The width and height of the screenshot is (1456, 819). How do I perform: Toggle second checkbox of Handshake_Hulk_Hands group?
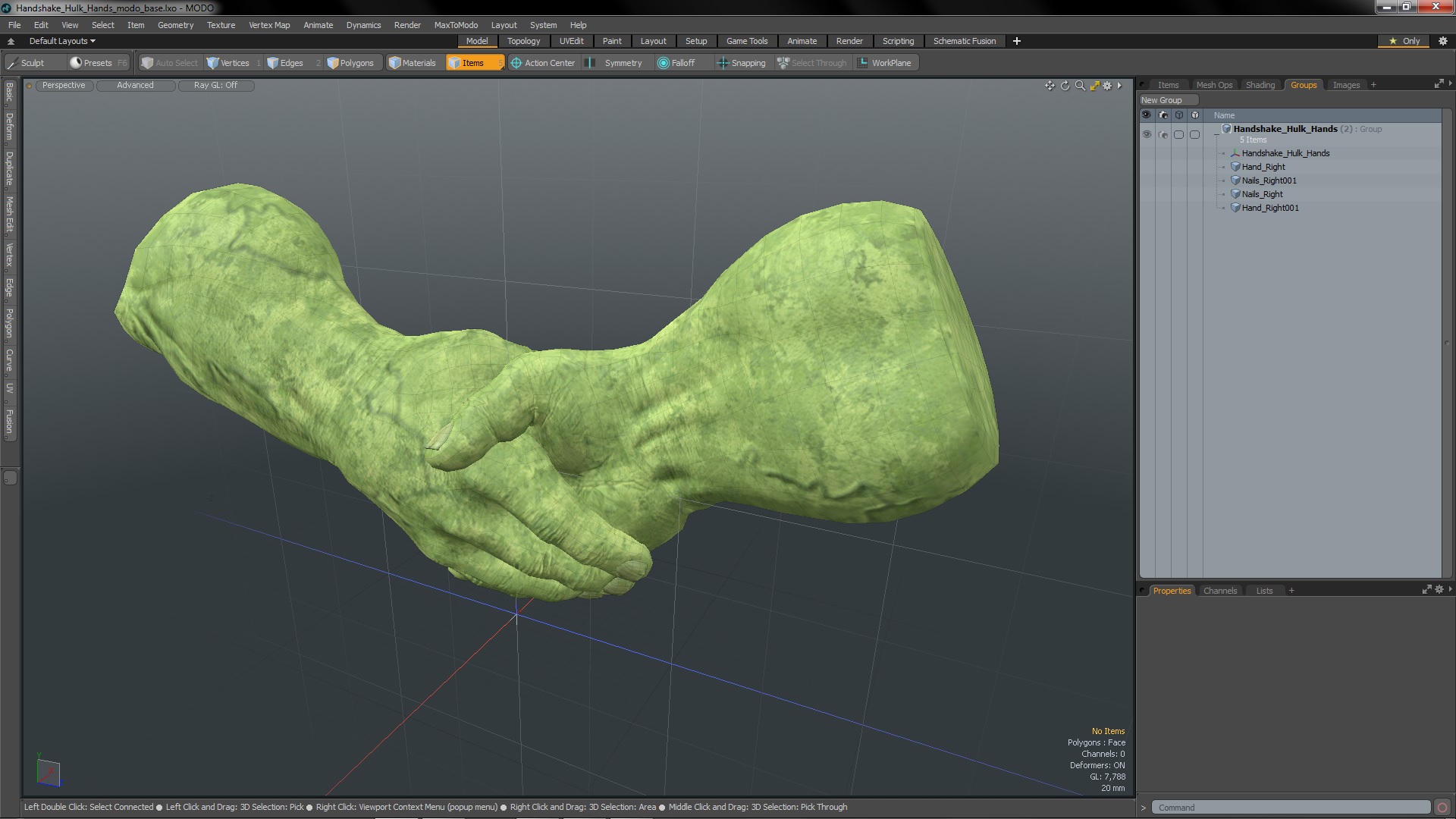tap(1195, 134)
